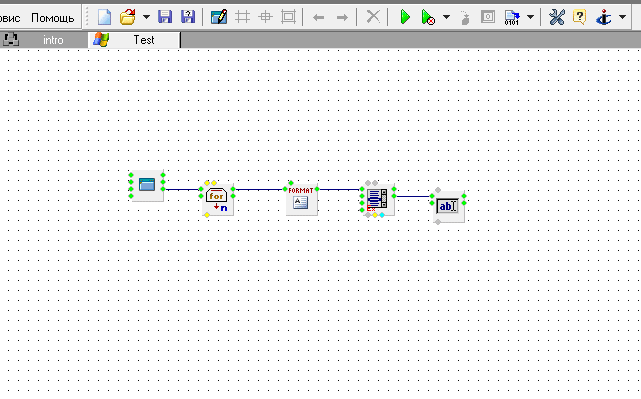Select the FORMAT string element
Viewport: 641px width, 399px height.
click(x=301, y=200)
